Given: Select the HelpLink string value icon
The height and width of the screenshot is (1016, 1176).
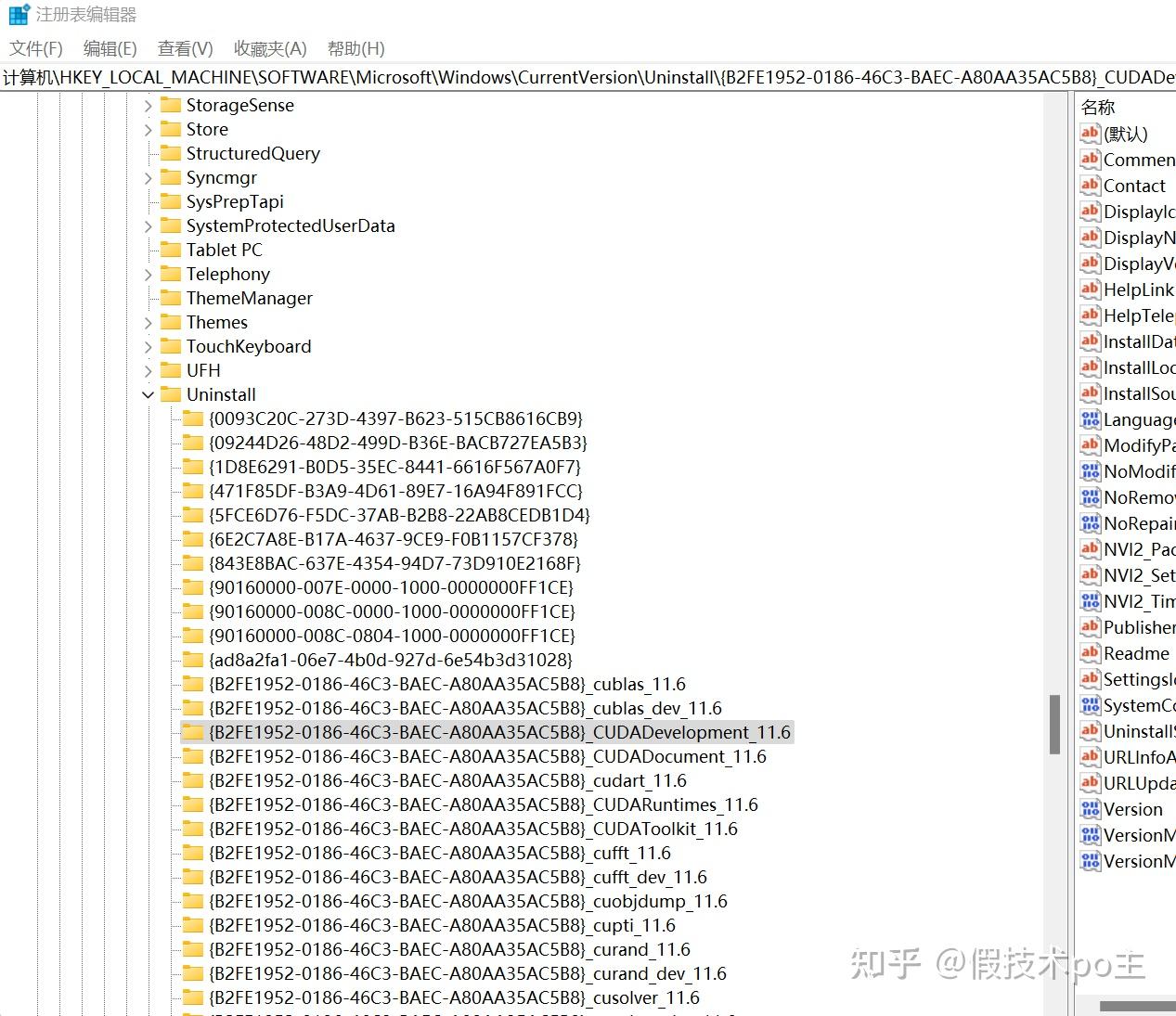Looking at the screenshot, I should (1090, 289).
